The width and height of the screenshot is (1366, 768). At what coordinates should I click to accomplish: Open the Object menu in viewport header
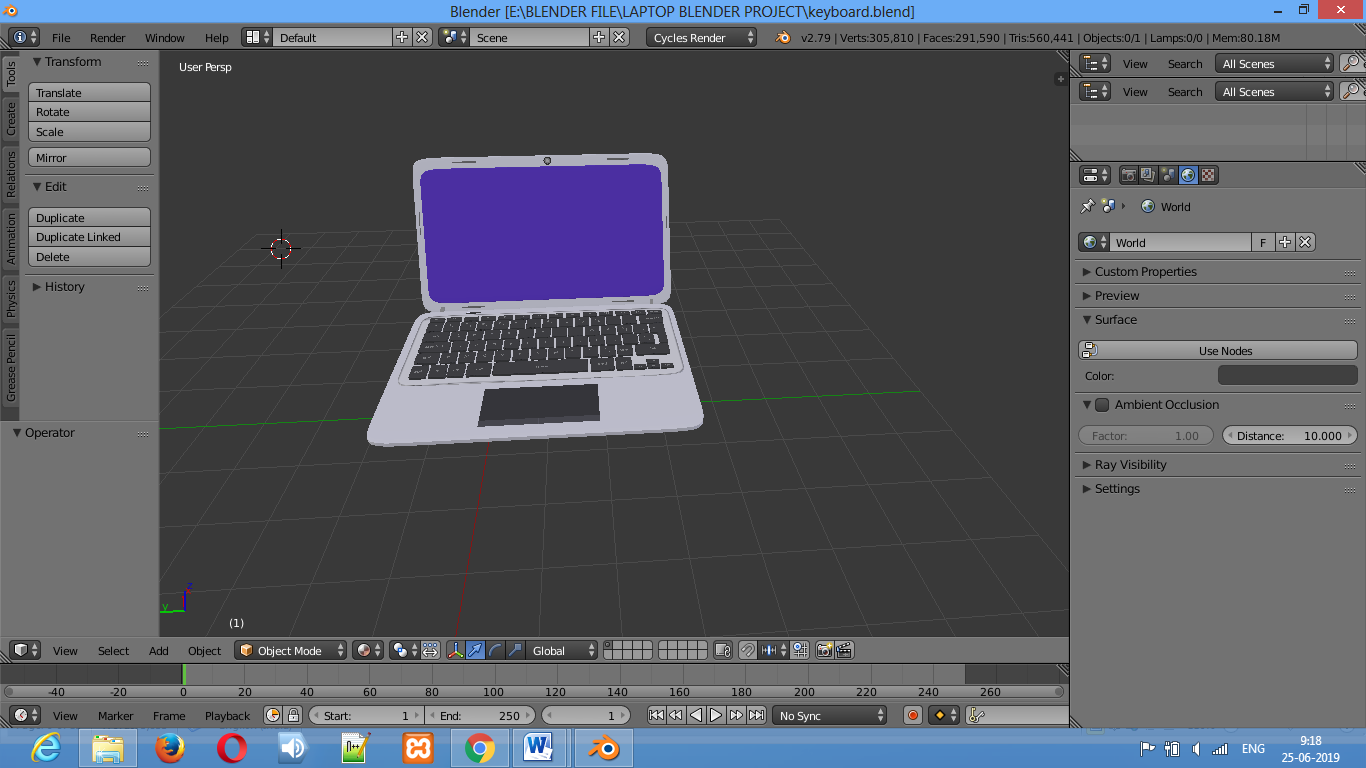(204, 650)
